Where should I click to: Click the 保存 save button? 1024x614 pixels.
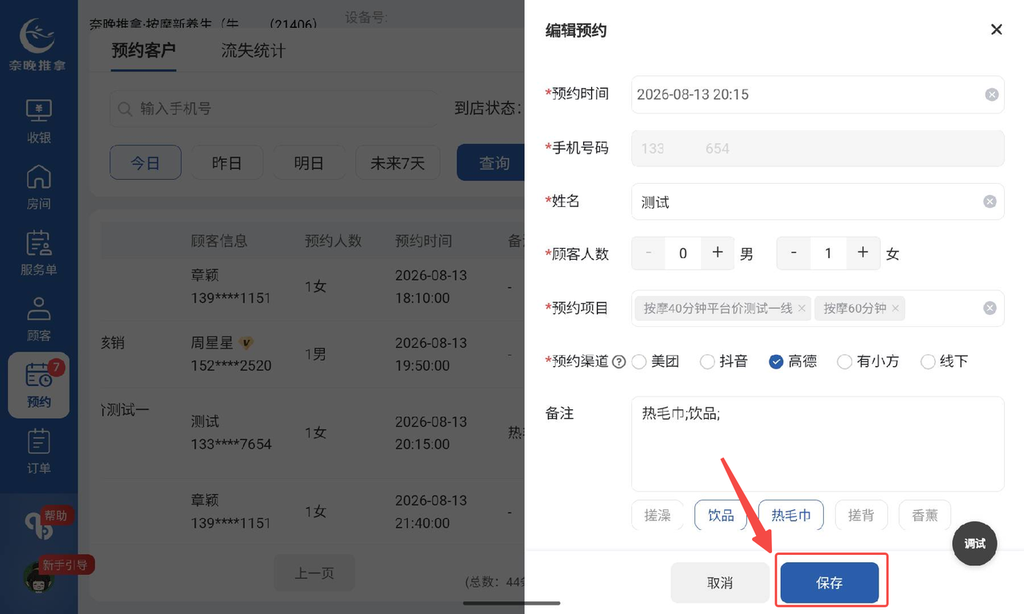829,583
